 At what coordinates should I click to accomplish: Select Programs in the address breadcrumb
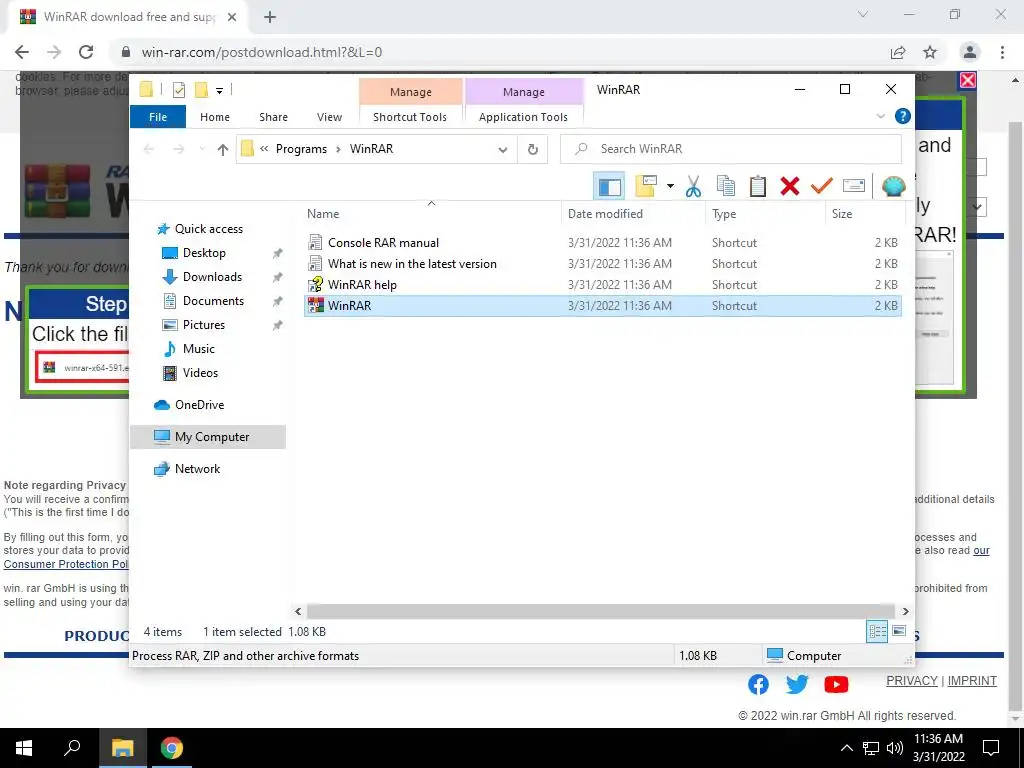click(x=301, y=149)
